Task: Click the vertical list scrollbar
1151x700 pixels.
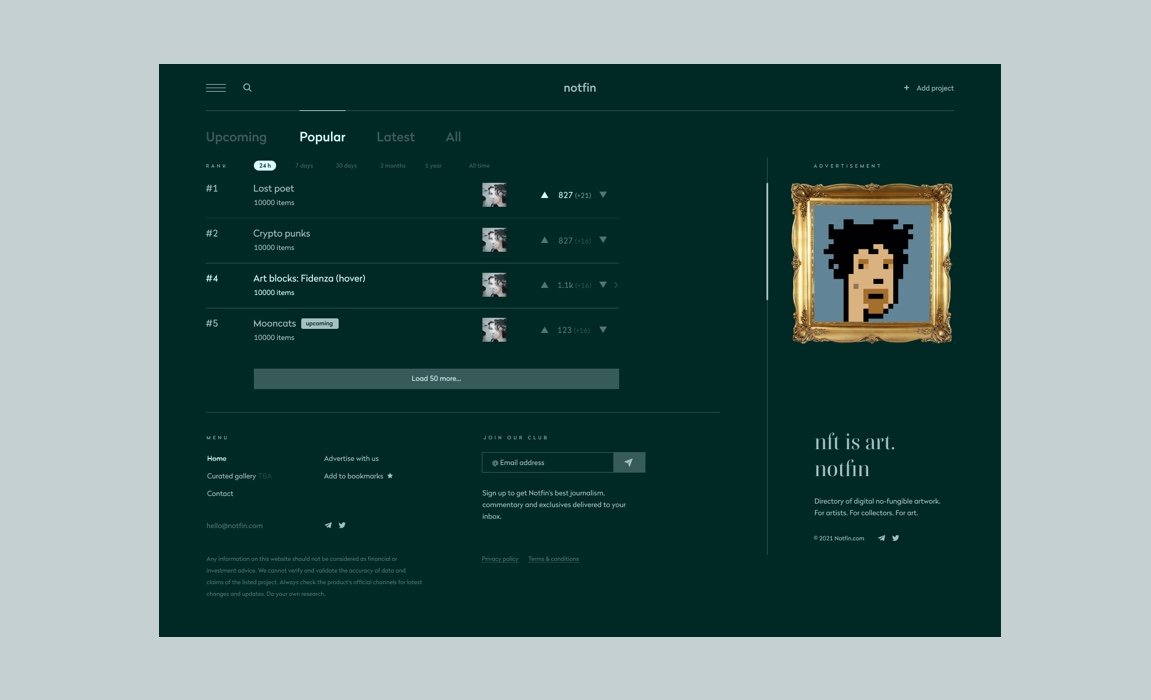Action: (767, 241)
